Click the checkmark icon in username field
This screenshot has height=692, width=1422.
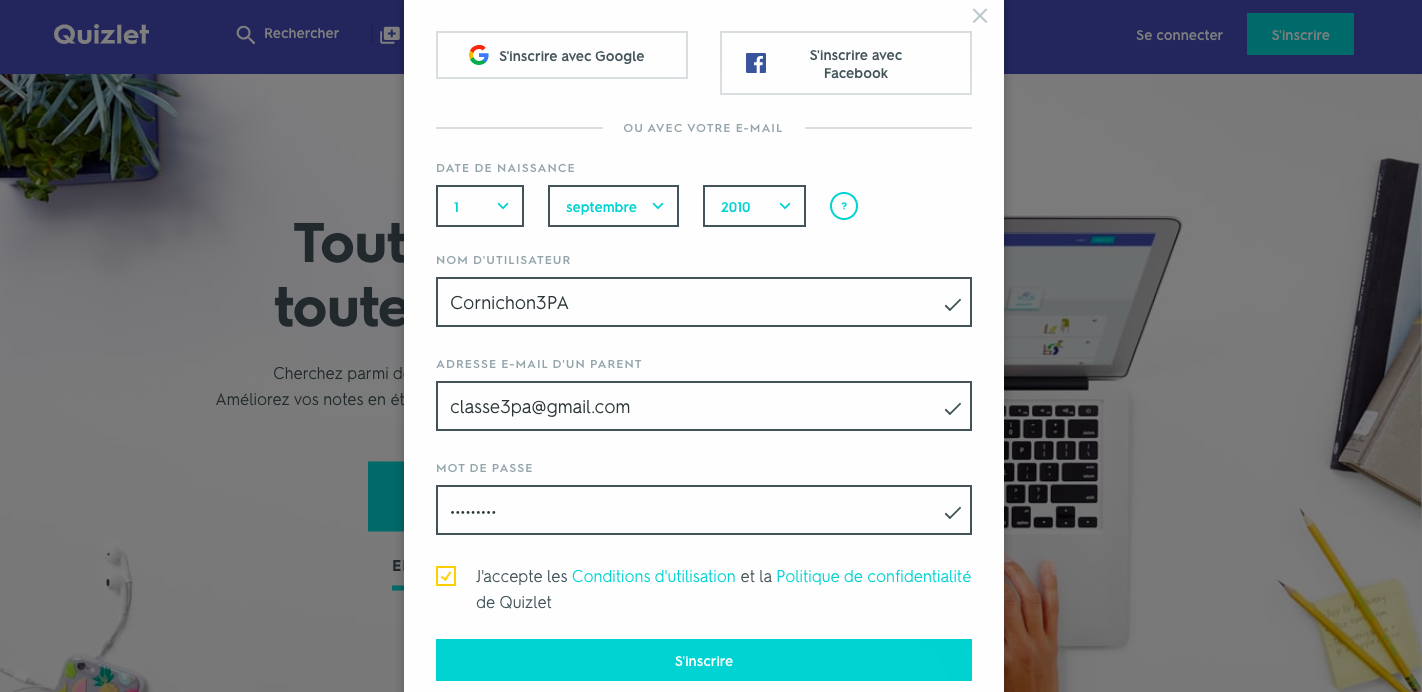pyautogui.click(x=952, y=304)
